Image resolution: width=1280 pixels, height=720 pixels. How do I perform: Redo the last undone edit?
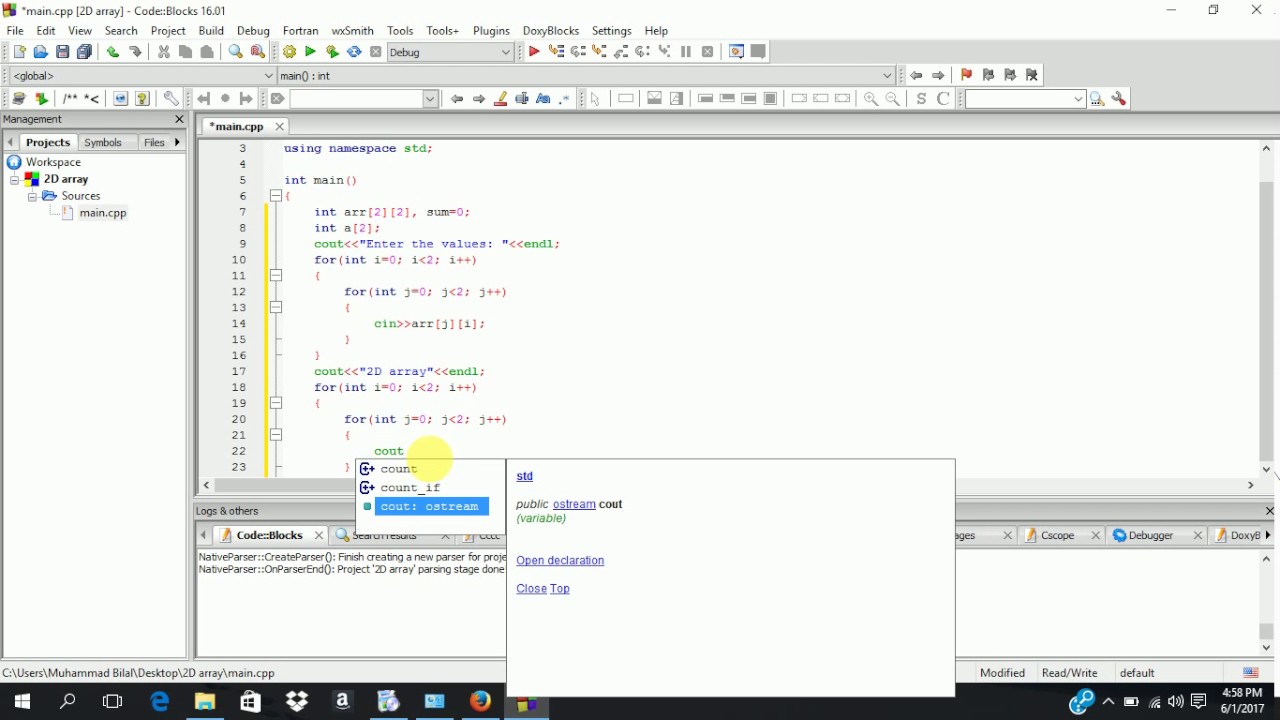coord(135,52)
